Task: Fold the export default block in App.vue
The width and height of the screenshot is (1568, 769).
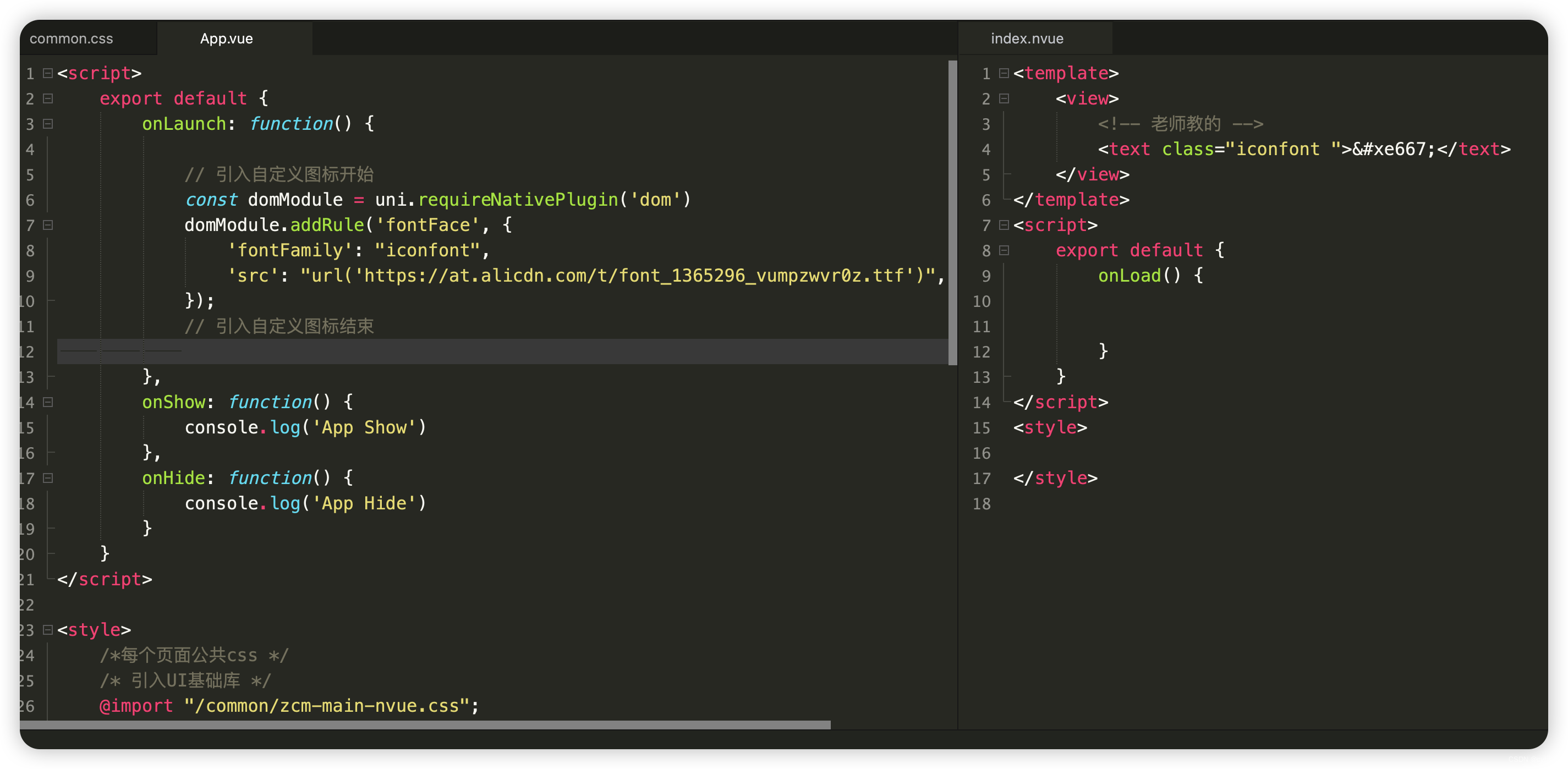Action: tap(47, 98)
